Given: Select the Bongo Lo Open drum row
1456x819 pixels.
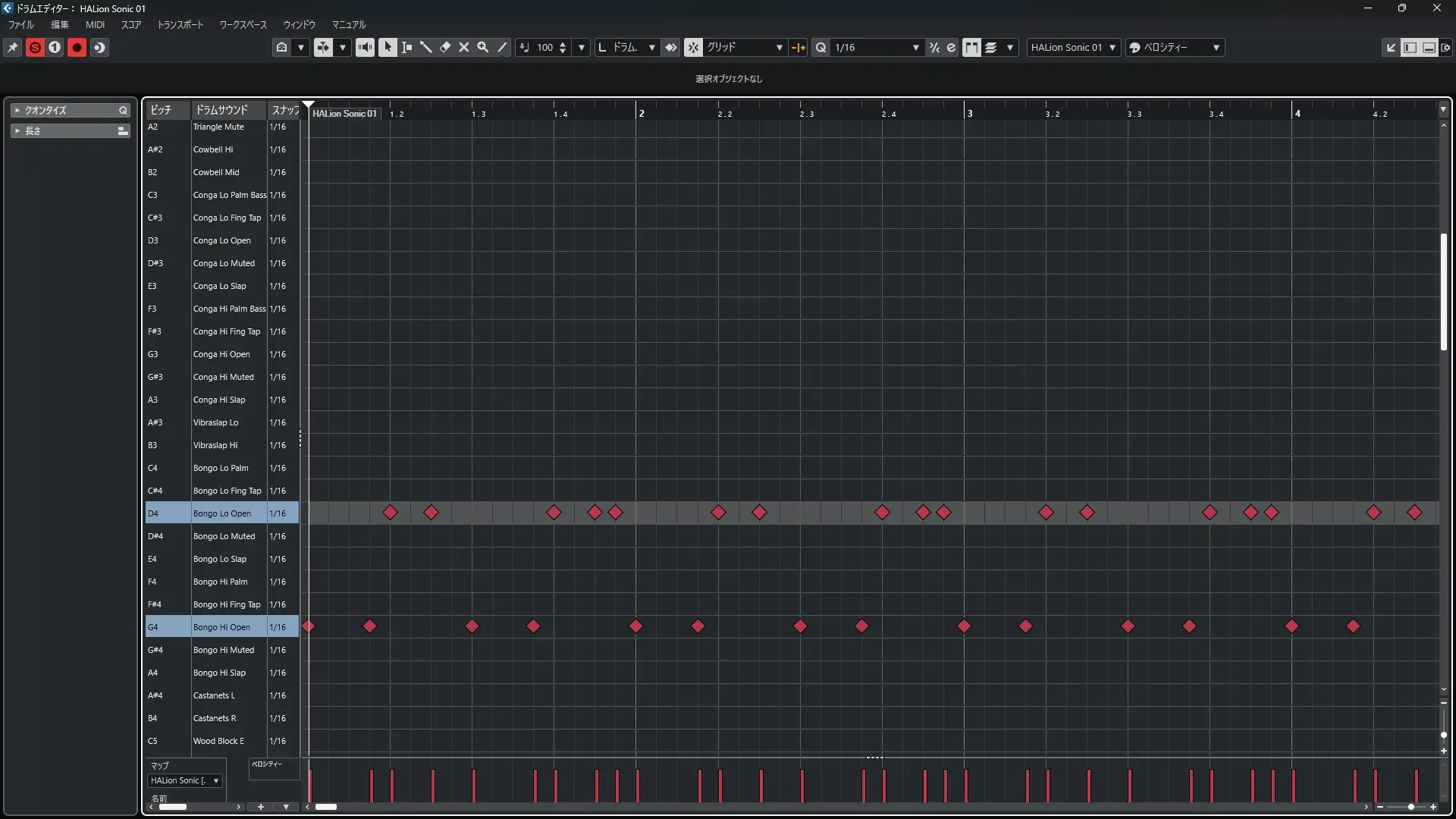Looking at the screenshot, I should pyautogui.click(x=221, y=513).
